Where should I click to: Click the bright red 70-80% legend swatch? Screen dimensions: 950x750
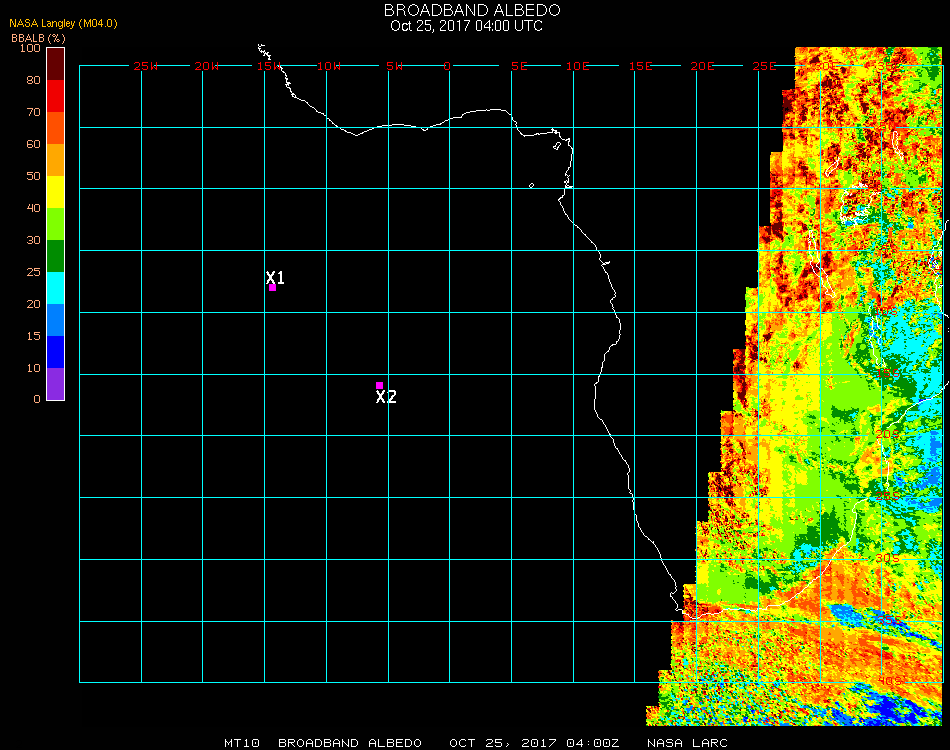56,95
